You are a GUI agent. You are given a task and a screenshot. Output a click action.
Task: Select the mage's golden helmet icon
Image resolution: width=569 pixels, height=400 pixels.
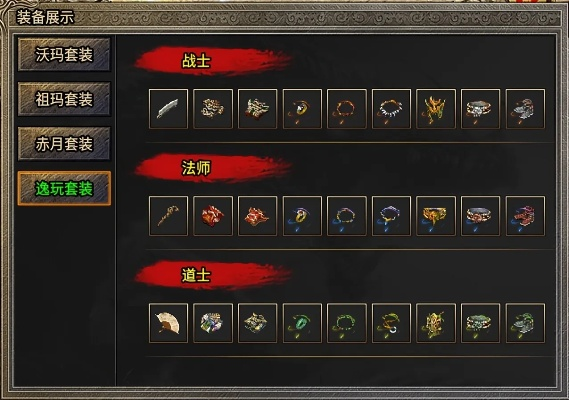436,216
